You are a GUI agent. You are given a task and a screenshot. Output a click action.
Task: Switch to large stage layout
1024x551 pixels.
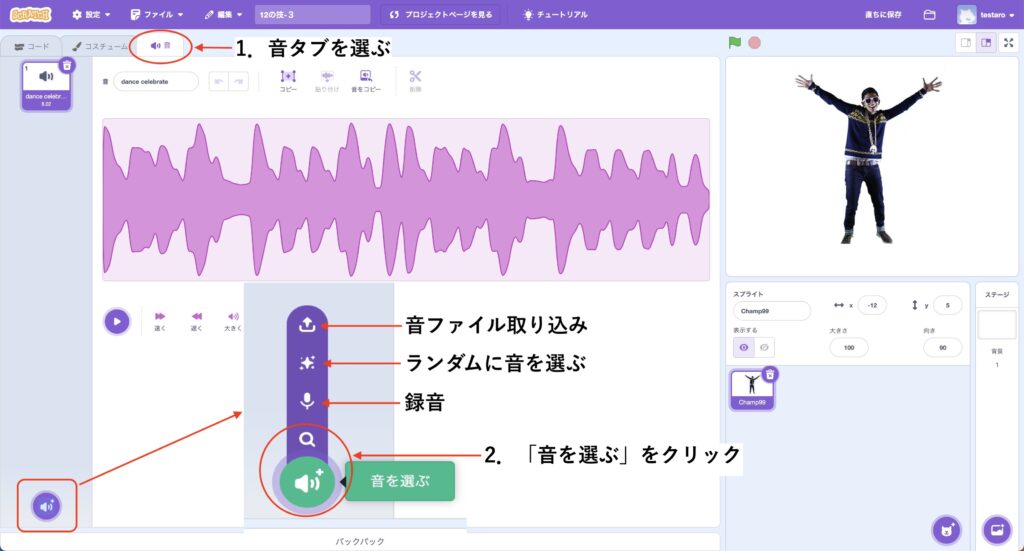pyautogui.click(x=986, y=42)
